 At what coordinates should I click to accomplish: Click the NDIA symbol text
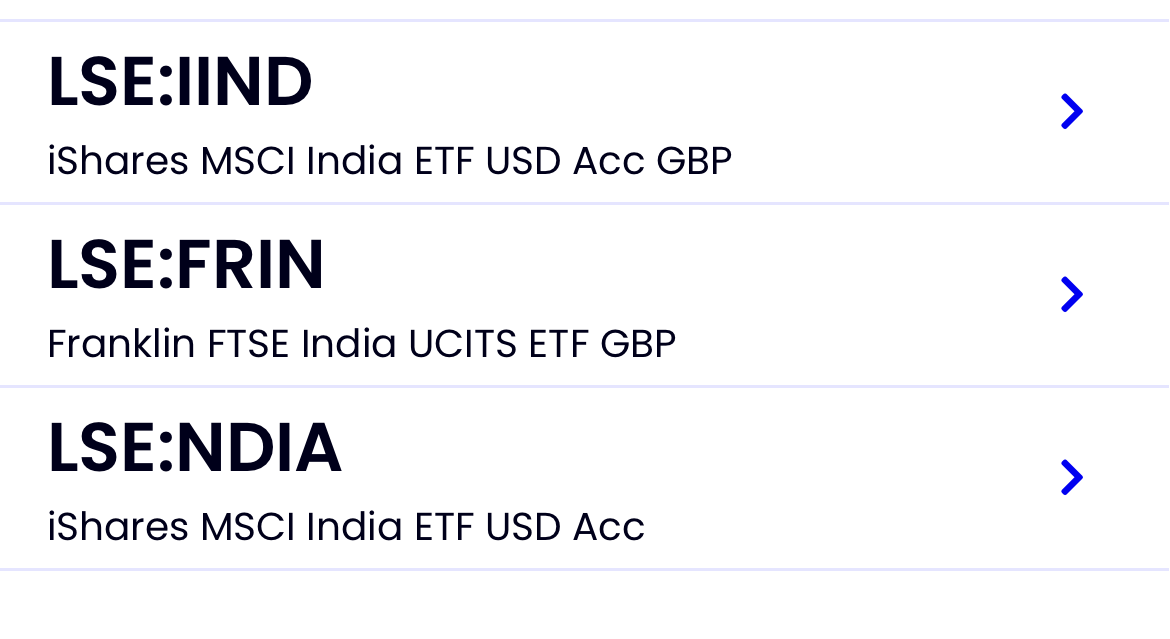tap(259, 449)
